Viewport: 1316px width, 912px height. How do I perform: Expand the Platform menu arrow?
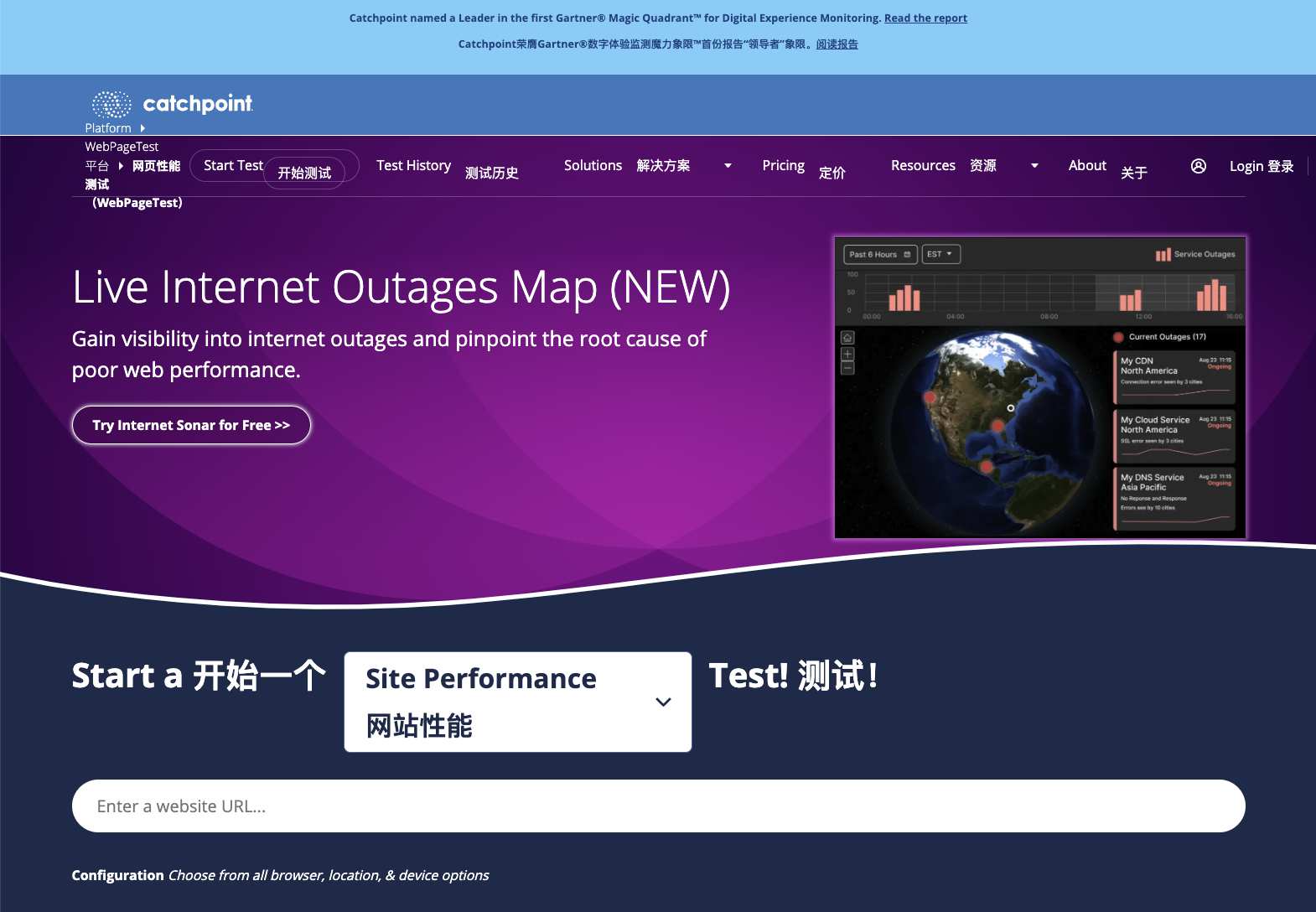pos(142,128)
